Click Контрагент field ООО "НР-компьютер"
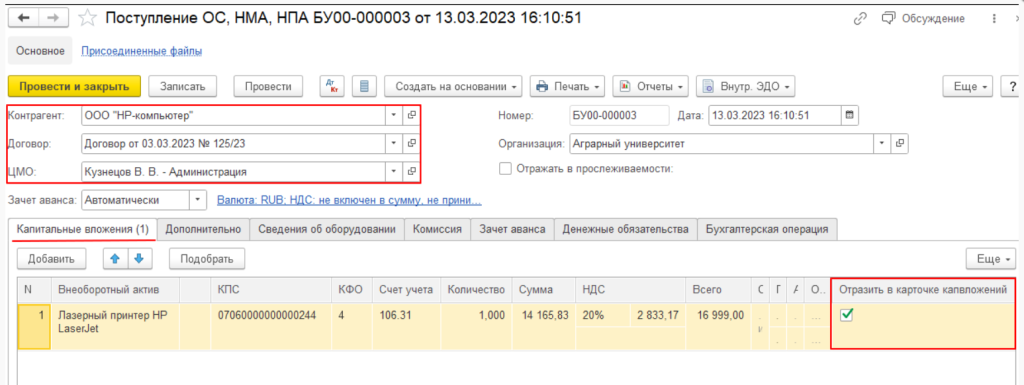This screenshot has width=1024, height=385. click(234, 116)
